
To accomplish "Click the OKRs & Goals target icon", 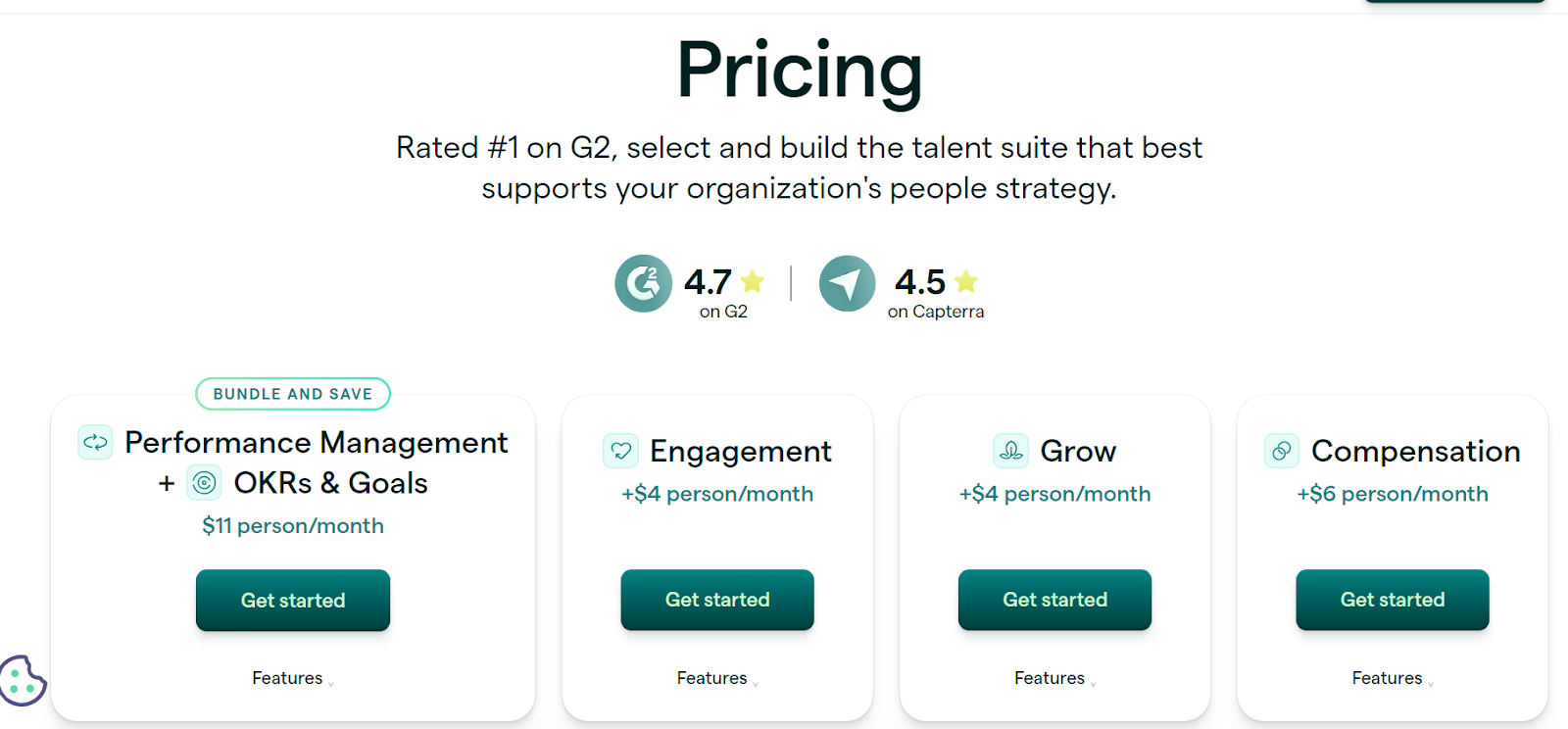I will [x=204, y=483].
